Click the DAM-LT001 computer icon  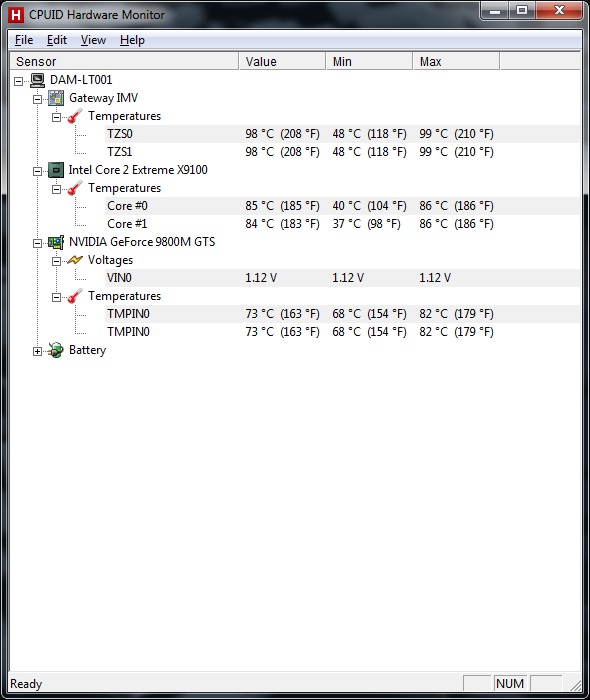pyautogui.click(x=37, y=80)
